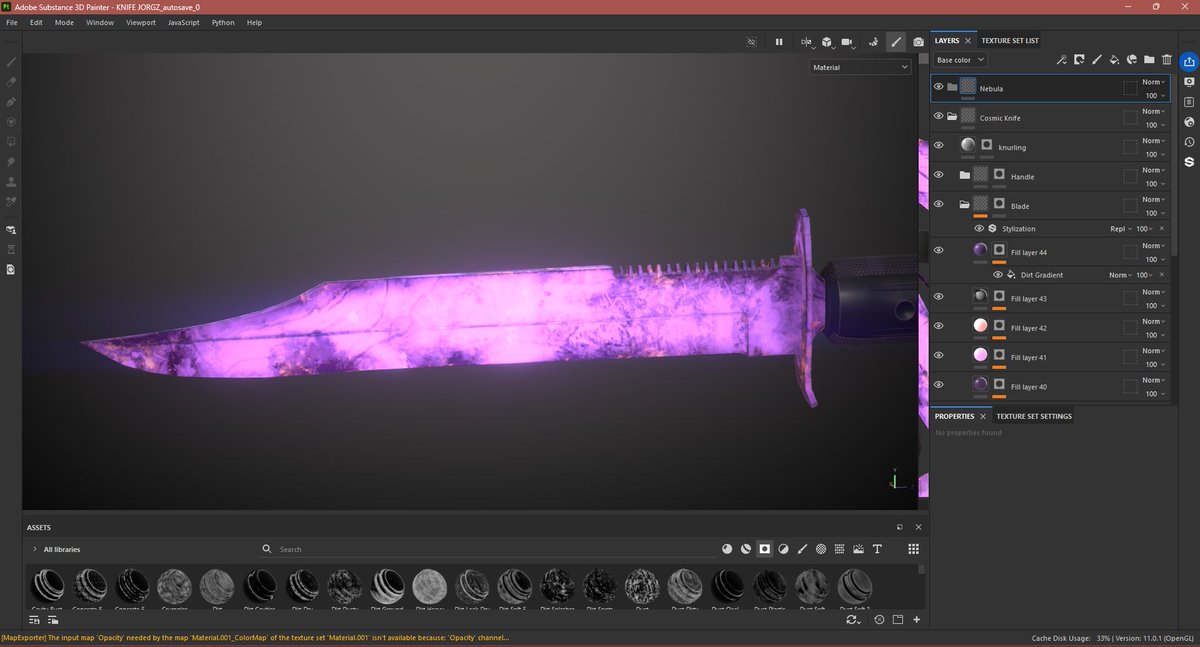The width and height of the screenshot is (1200, 647).
Task: Open the Viewport menu
Action: [140, 22]
